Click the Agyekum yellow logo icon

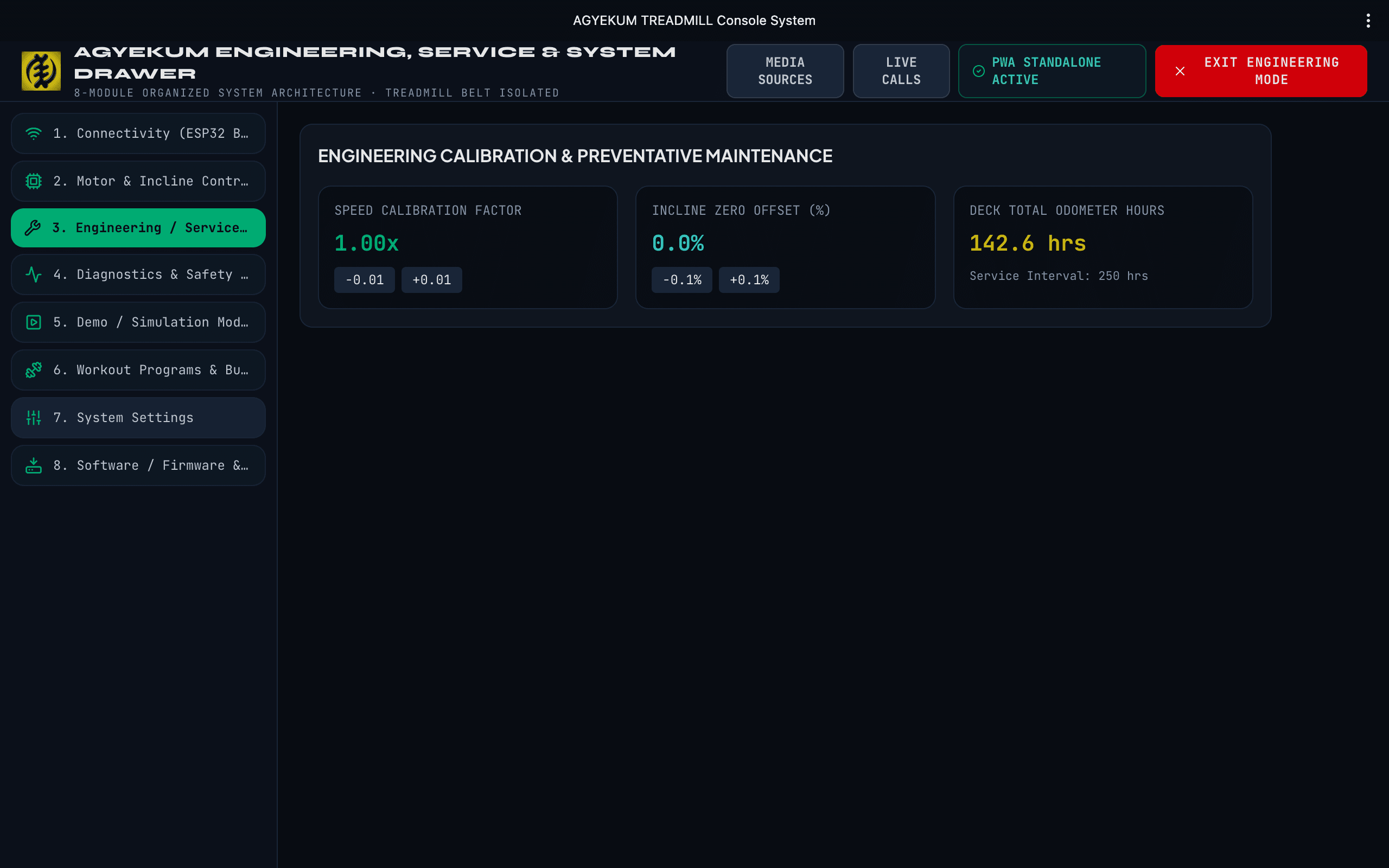(x=41, y=71)
